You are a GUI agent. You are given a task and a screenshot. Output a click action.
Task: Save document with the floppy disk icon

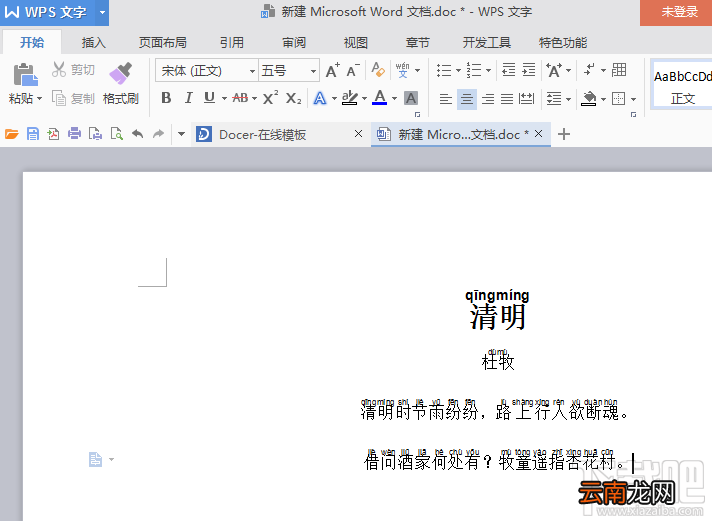click(33, 134)
